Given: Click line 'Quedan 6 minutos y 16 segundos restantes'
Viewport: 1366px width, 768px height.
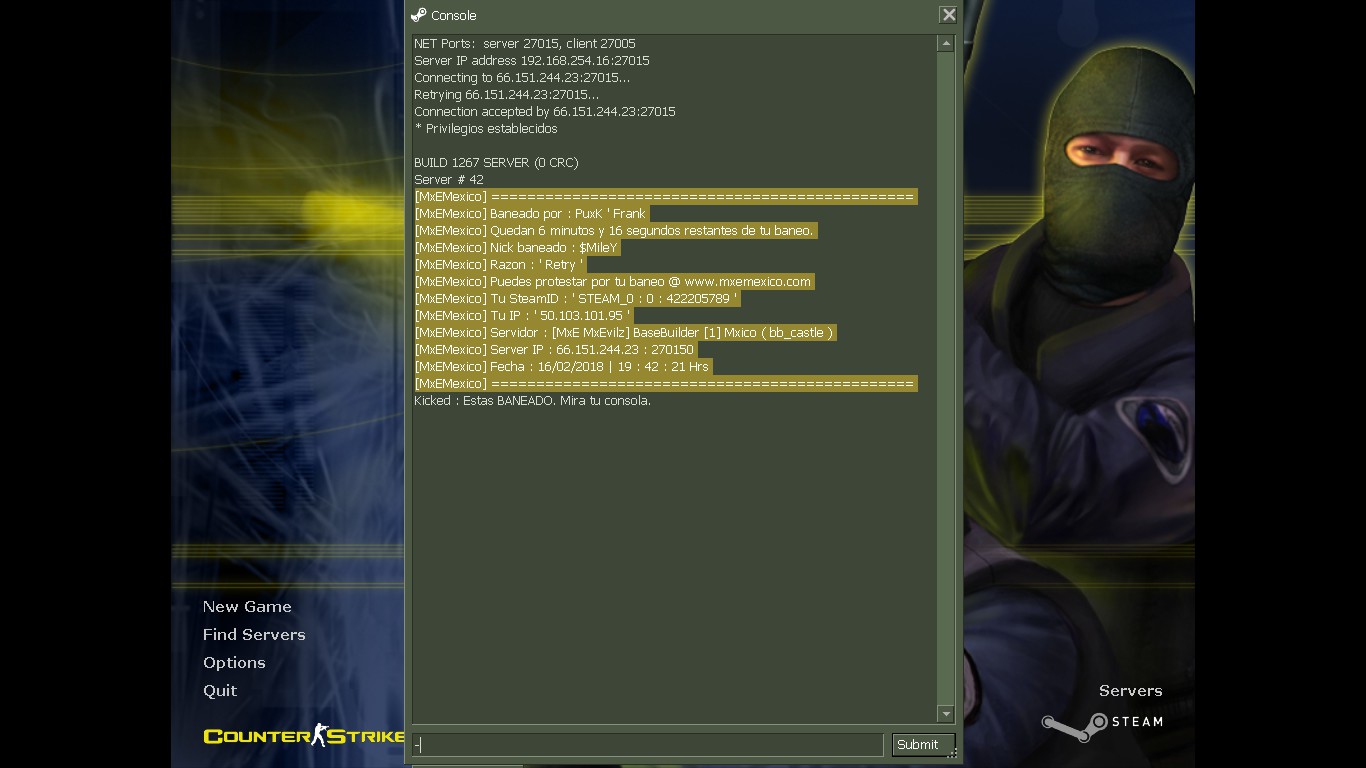Looking at the screenshot, I should [x=615, y=231].
